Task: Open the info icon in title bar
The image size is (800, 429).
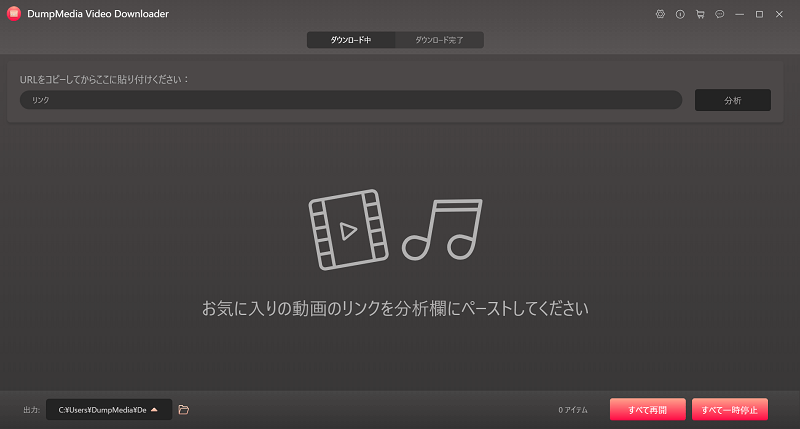Action: pyautogui.click(x=680, y=14)
